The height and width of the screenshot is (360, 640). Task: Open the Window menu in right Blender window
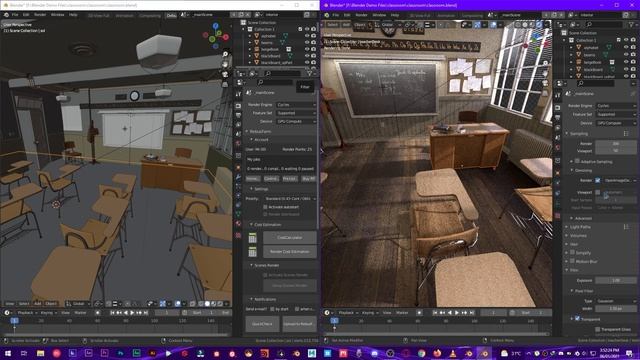tap(379, 15)
